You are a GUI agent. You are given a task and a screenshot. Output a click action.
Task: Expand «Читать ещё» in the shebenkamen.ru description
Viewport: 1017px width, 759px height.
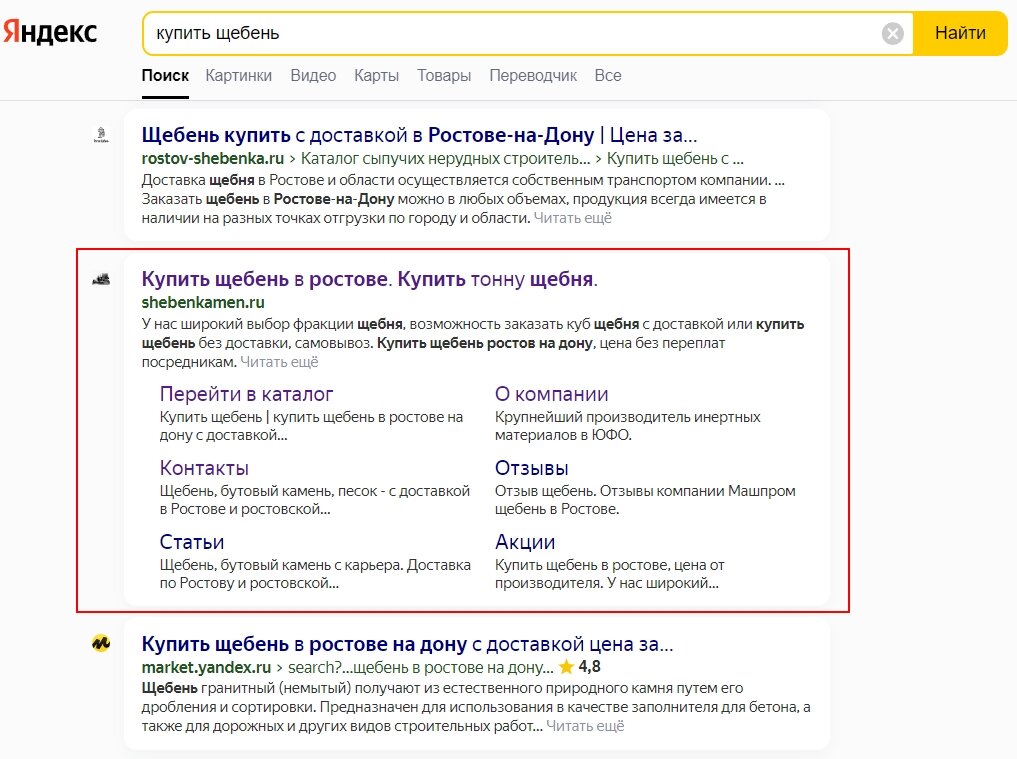point(279,362)
